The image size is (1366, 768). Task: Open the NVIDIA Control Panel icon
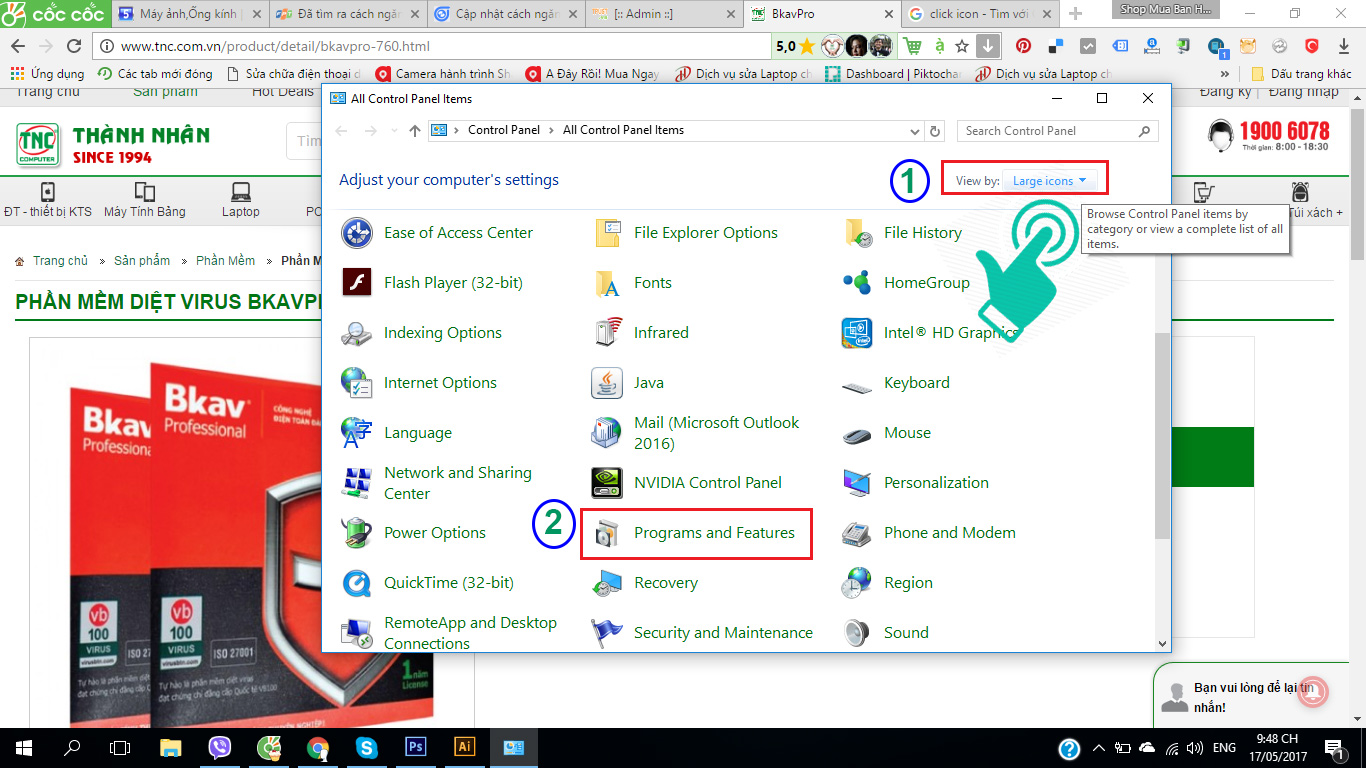(x=607, y=483)
